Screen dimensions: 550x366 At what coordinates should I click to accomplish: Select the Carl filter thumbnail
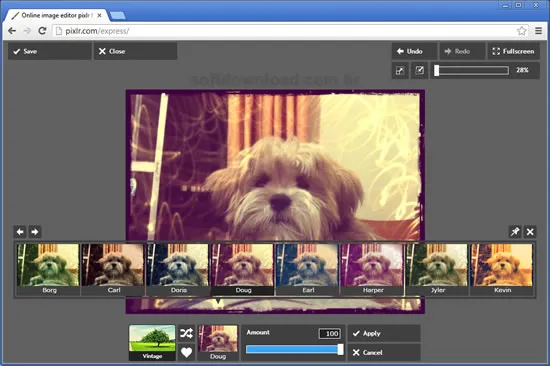pyautogui.click(x=113, y=269)
